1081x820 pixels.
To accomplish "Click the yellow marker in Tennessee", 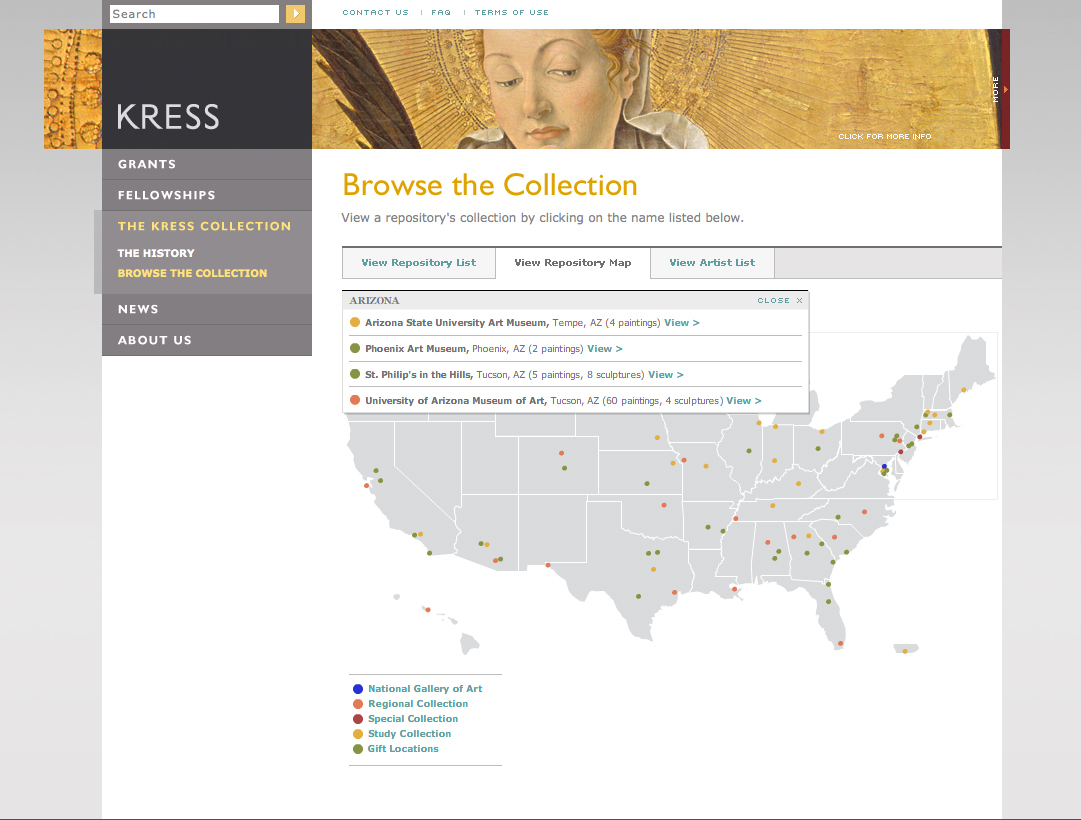I will tap(773, 506).
